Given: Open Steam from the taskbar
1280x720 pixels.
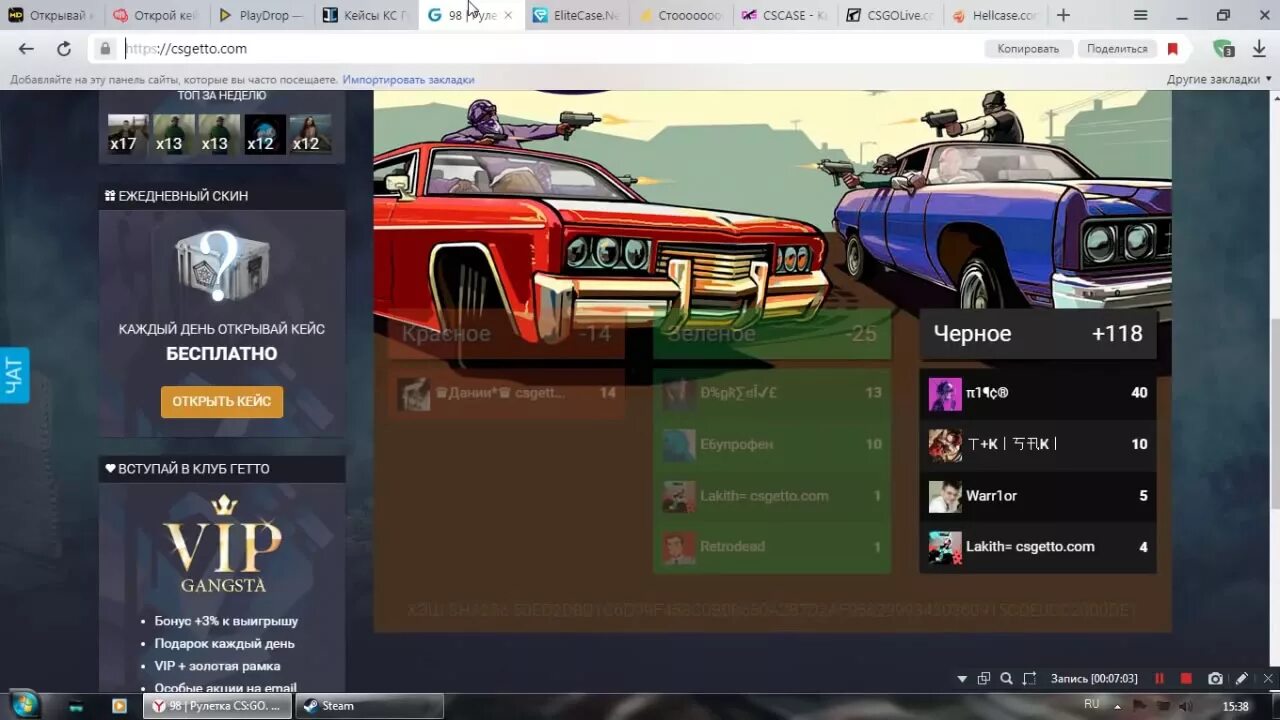Looking at the screenshot, I should tap(370, 706).
